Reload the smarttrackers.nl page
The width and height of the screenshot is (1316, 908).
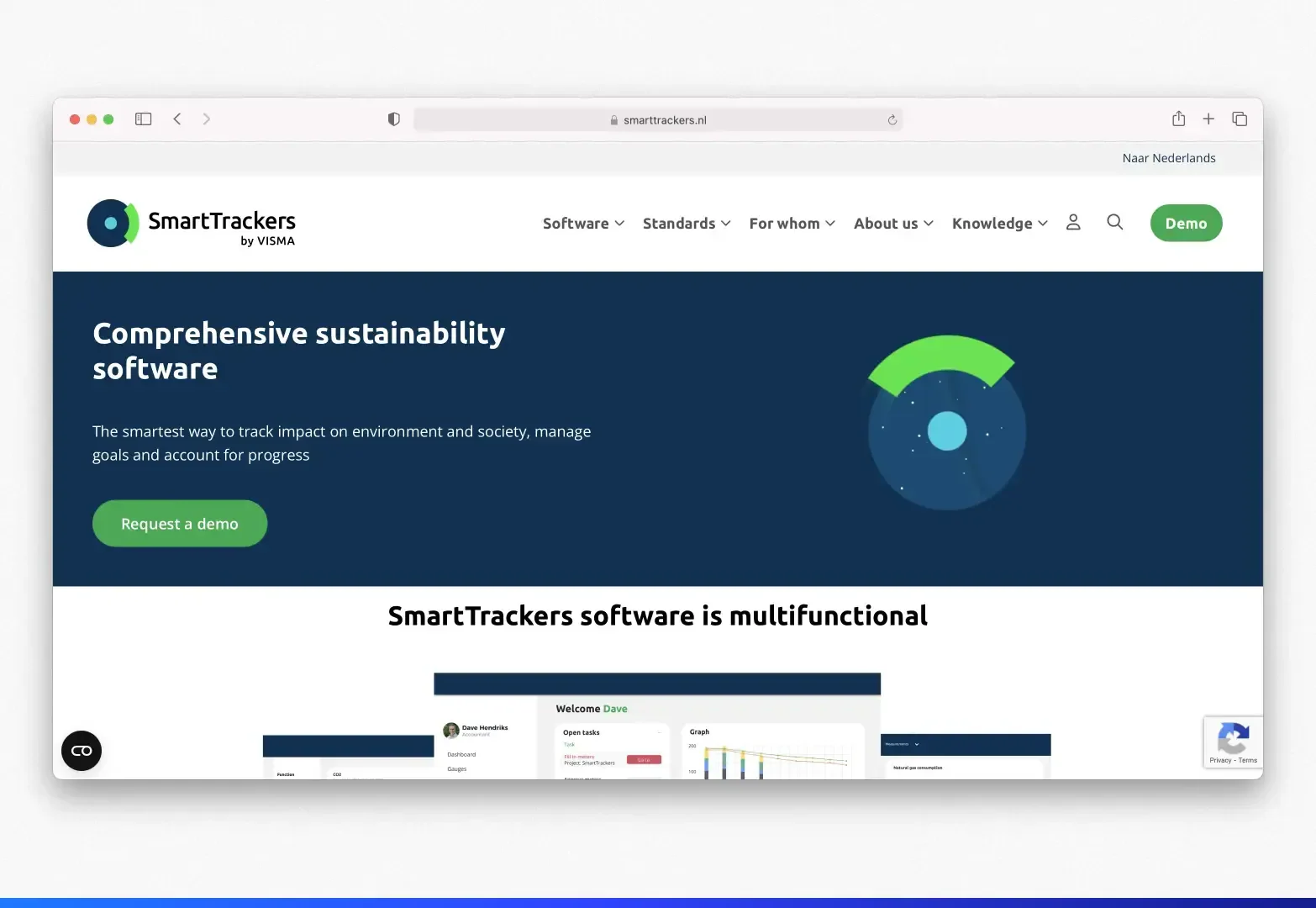892,120
